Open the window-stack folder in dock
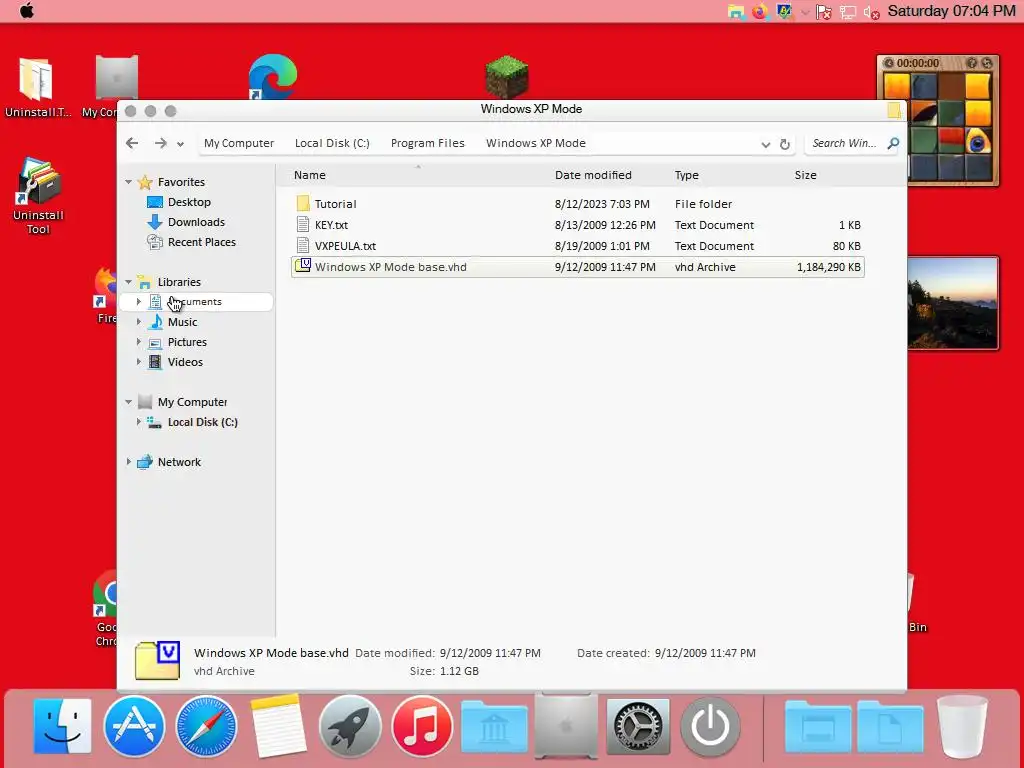 click(x=818, y=728)
